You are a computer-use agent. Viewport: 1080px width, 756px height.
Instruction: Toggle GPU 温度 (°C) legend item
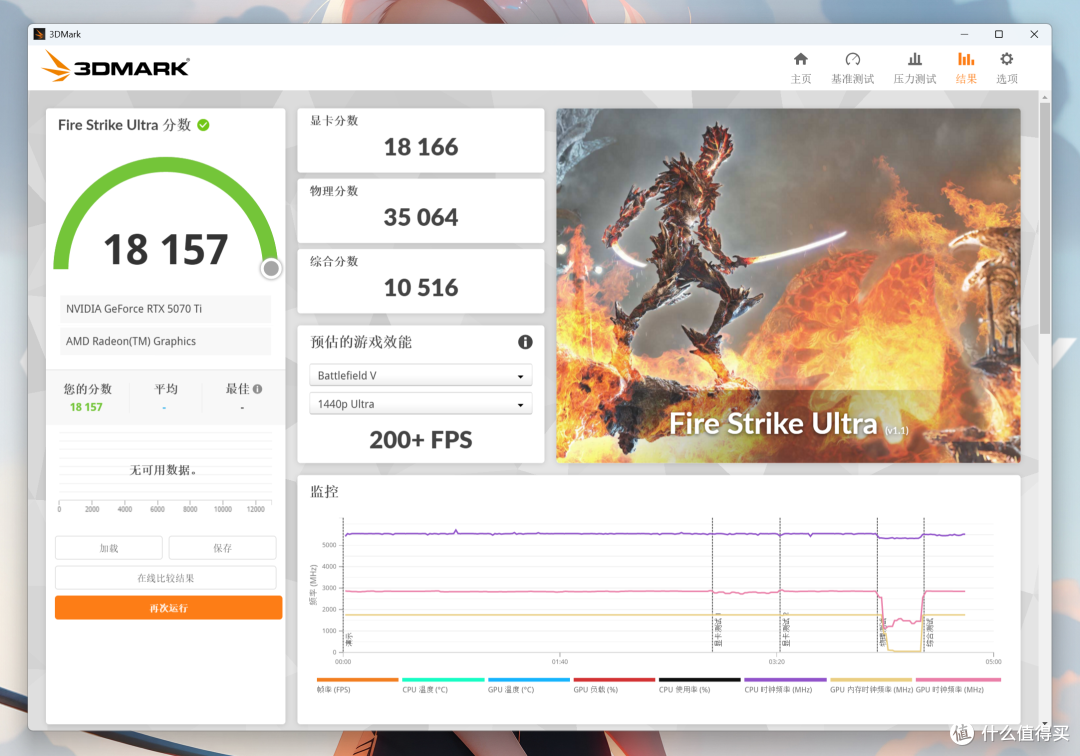pos(529,686)
